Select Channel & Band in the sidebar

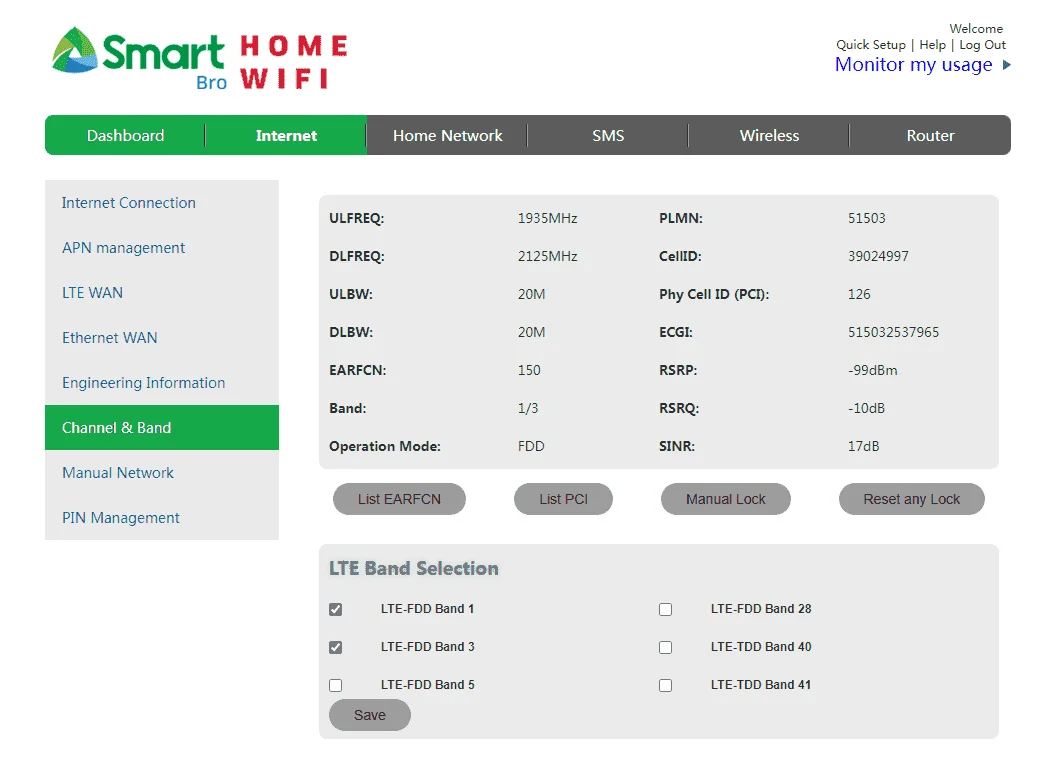[x=162, y=427]
